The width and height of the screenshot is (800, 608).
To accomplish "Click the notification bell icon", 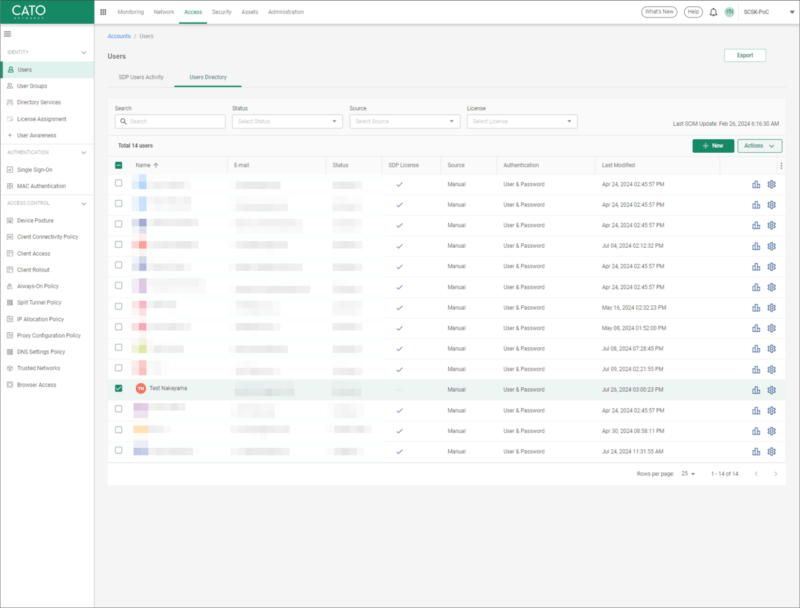I will [713, 12].
